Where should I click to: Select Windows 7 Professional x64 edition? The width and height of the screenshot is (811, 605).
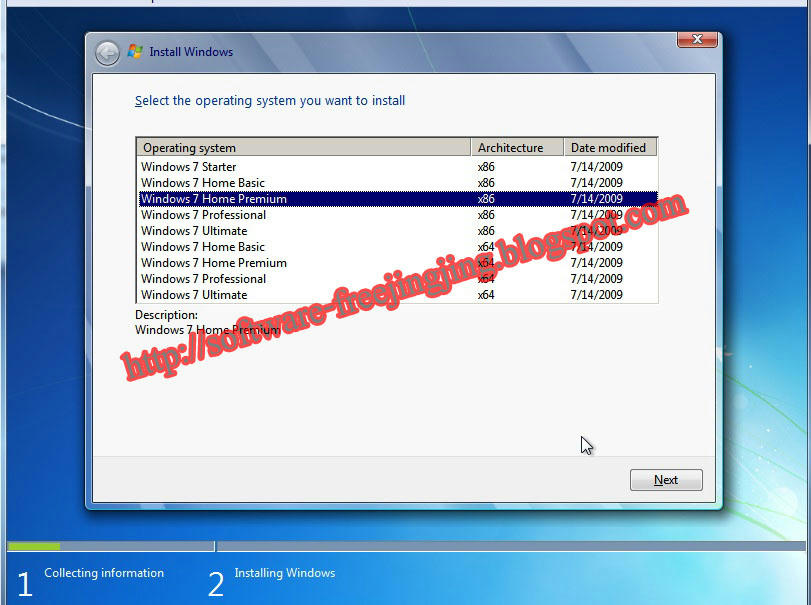click(x=204, y=279)
